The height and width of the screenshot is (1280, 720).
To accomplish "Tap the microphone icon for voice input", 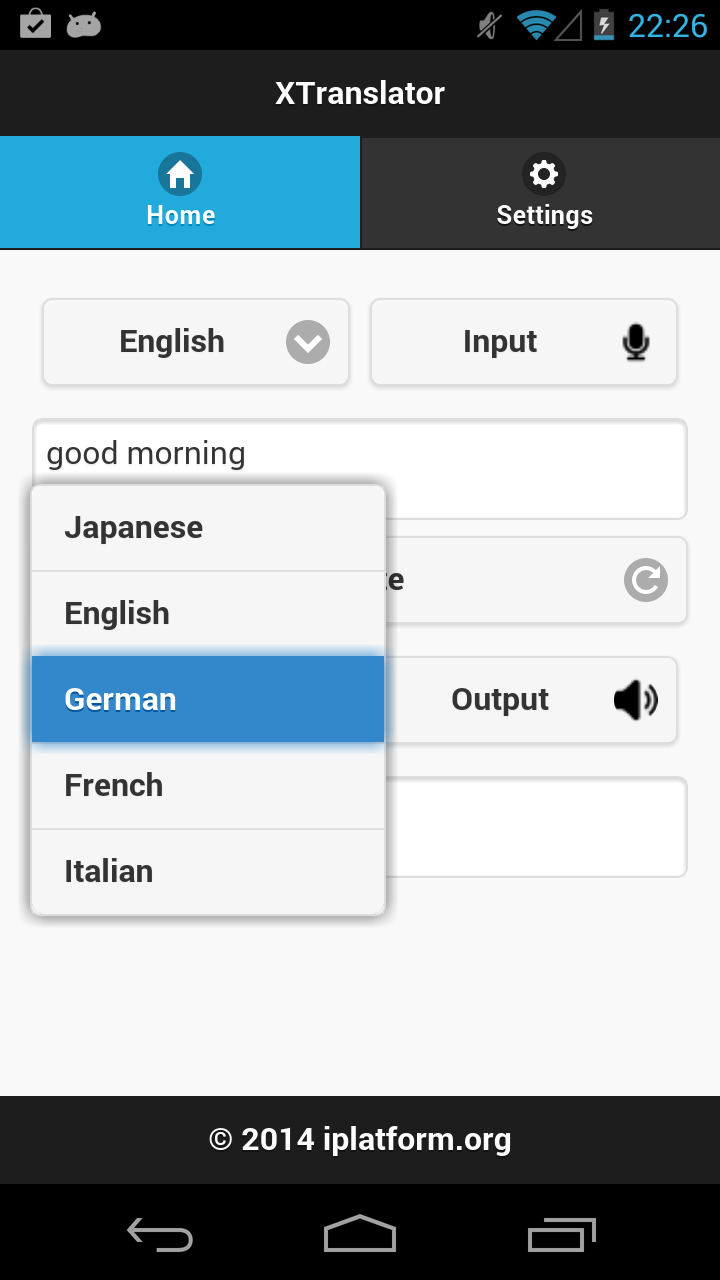I will 636,342.
